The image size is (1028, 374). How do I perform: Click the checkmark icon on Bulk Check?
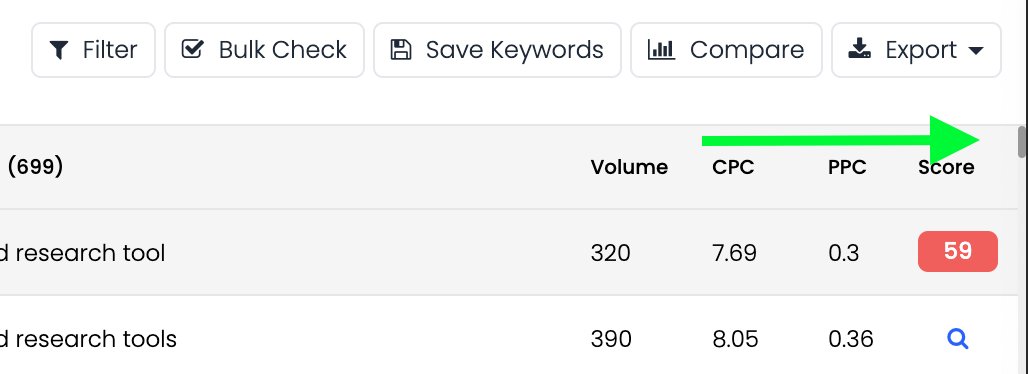tap(192, 49)
